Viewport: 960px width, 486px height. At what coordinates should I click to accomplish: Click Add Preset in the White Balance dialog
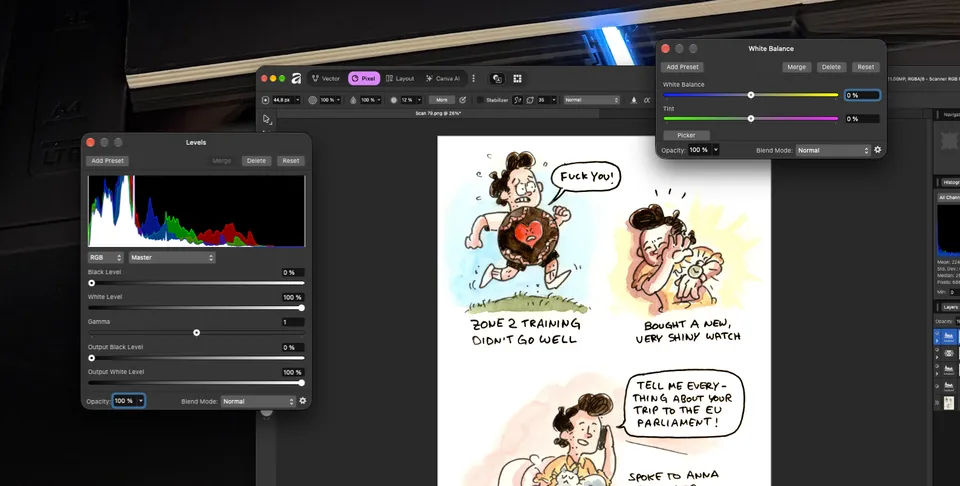coord(683,67)
